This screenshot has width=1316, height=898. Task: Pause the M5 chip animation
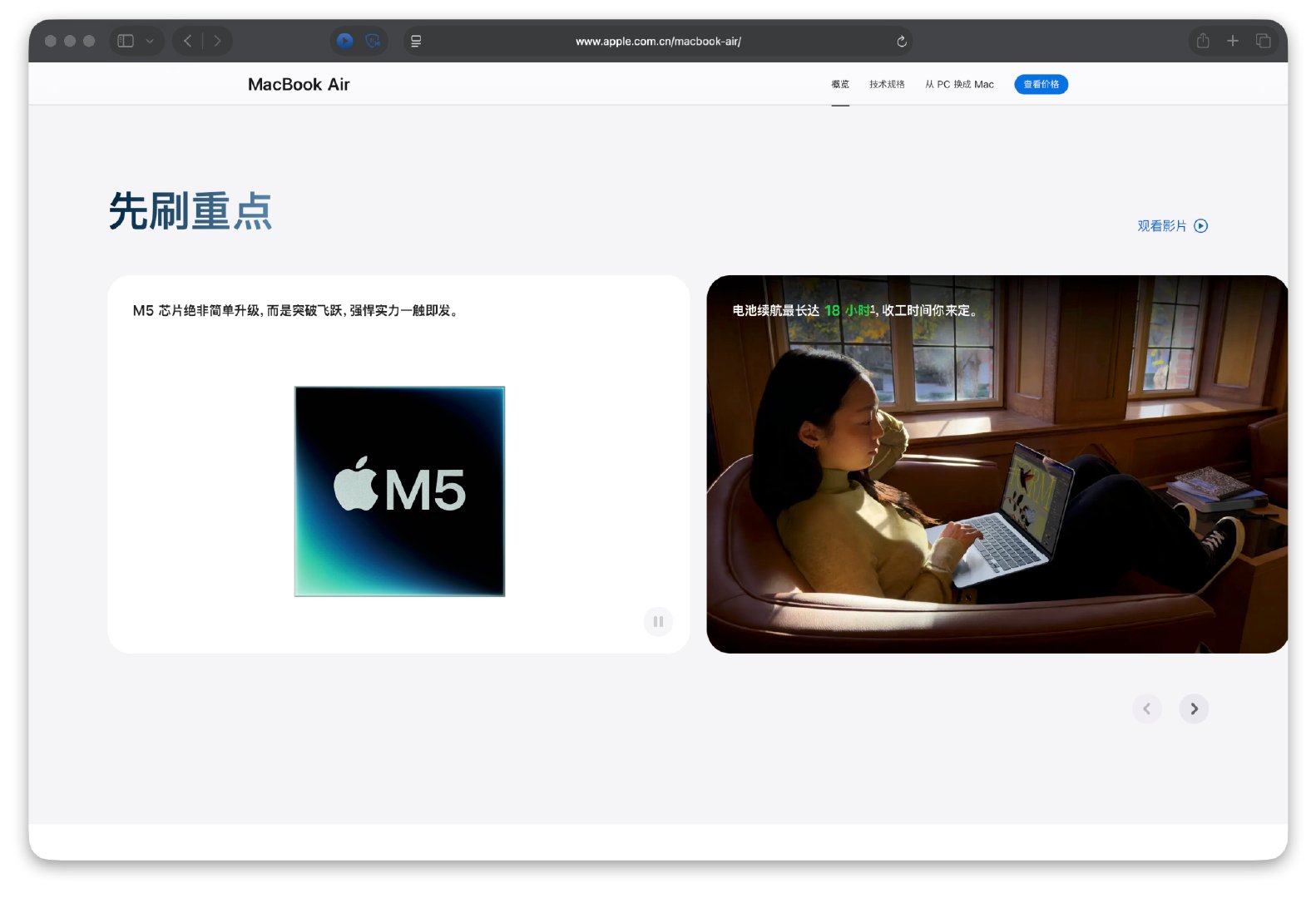[x=658, y=621]
